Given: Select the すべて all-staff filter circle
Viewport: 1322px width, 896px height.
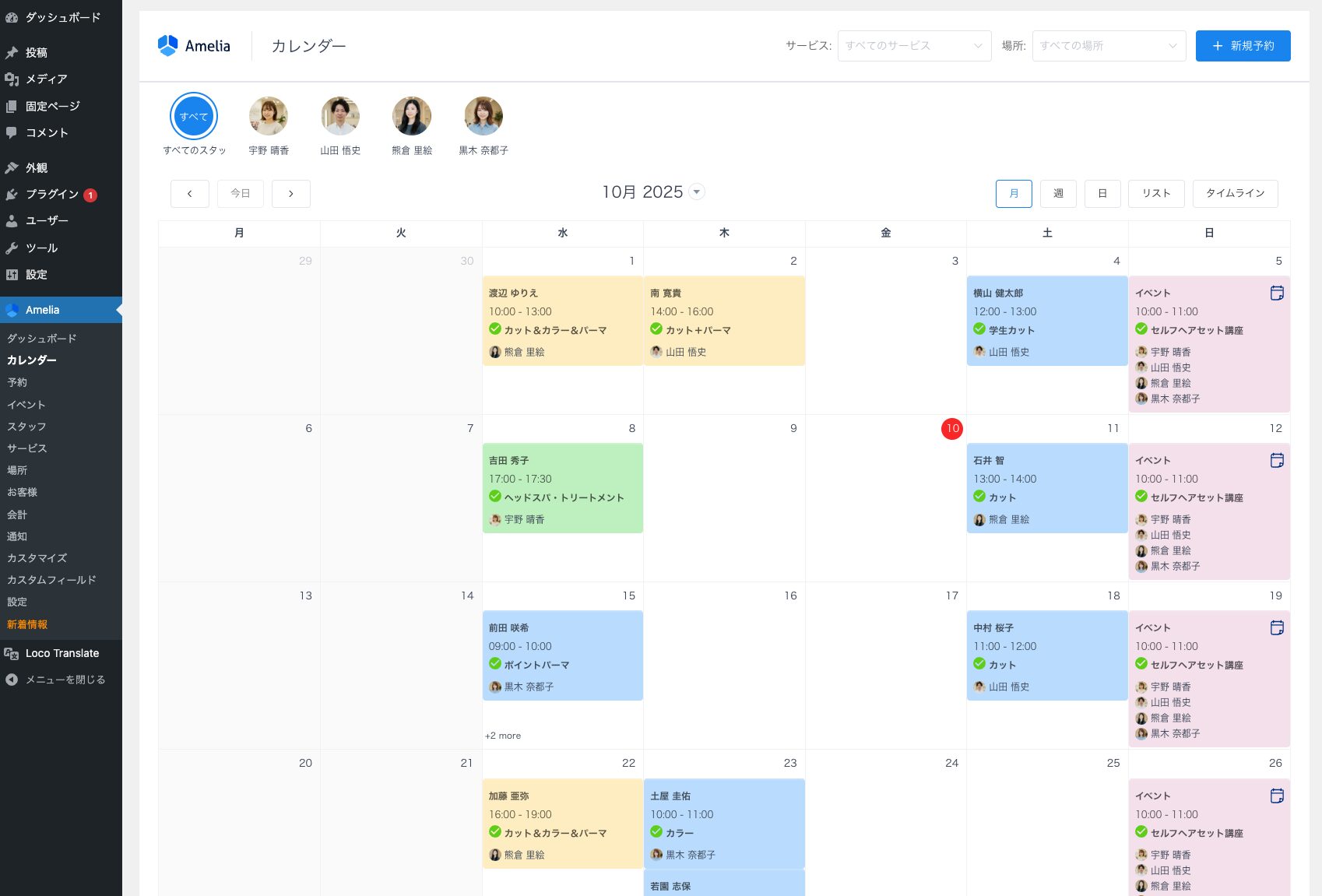Looking at the screenshot, I should coord(194,116).
